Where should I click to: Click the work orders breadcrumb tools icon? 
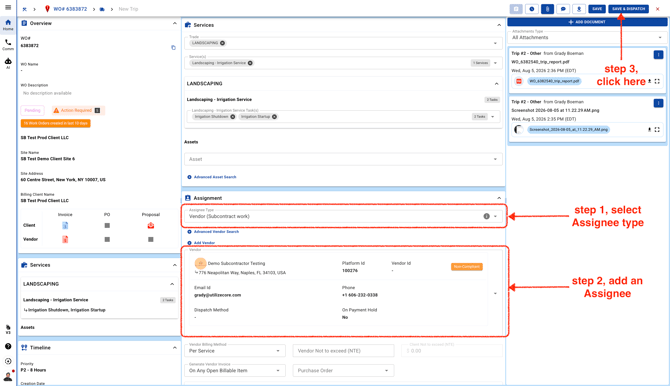(x=24, y=9)
